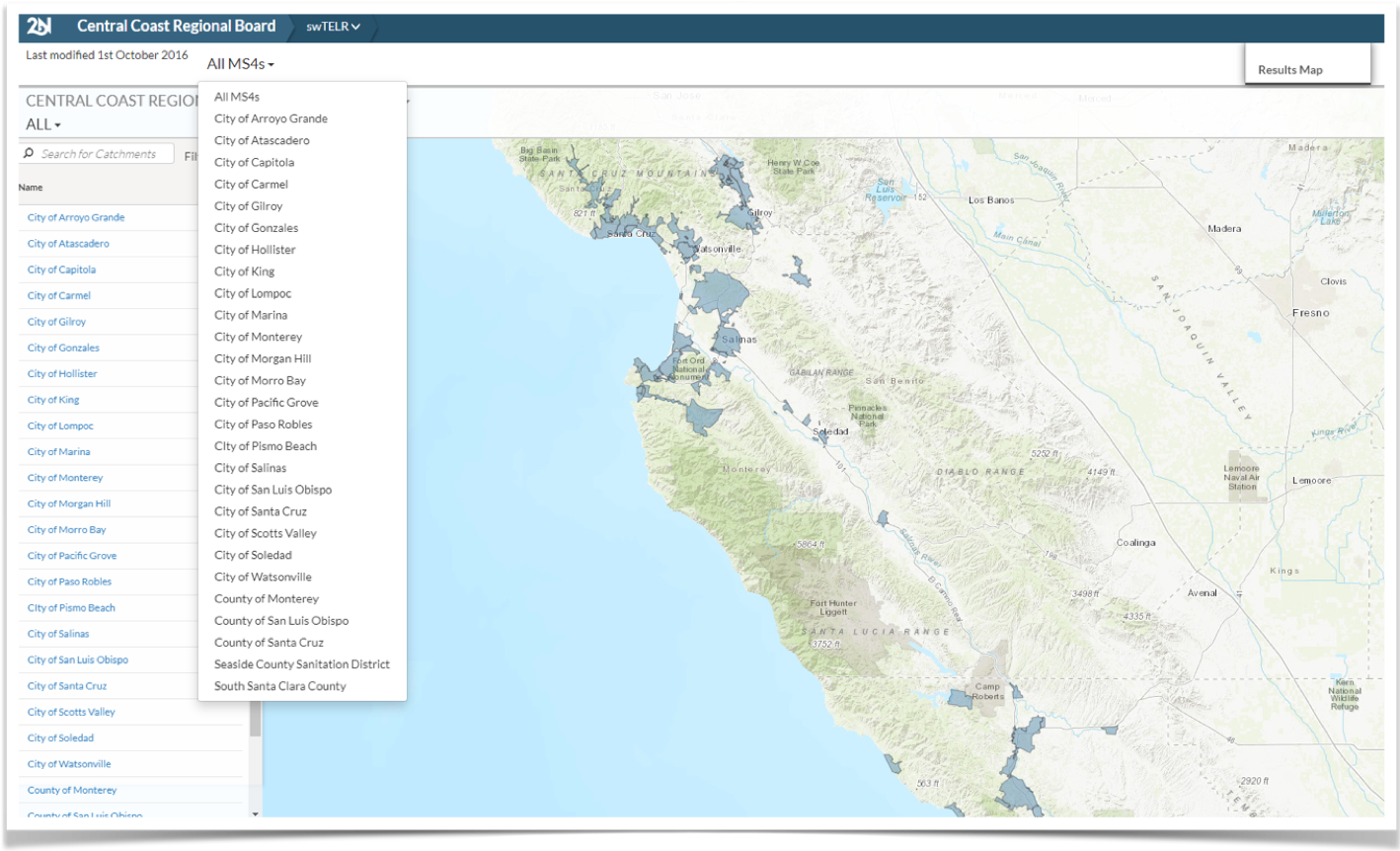Choose City of Lompoc in the menu
Viewport: 1400px width, 851px height.
click(x=253, y=293)
